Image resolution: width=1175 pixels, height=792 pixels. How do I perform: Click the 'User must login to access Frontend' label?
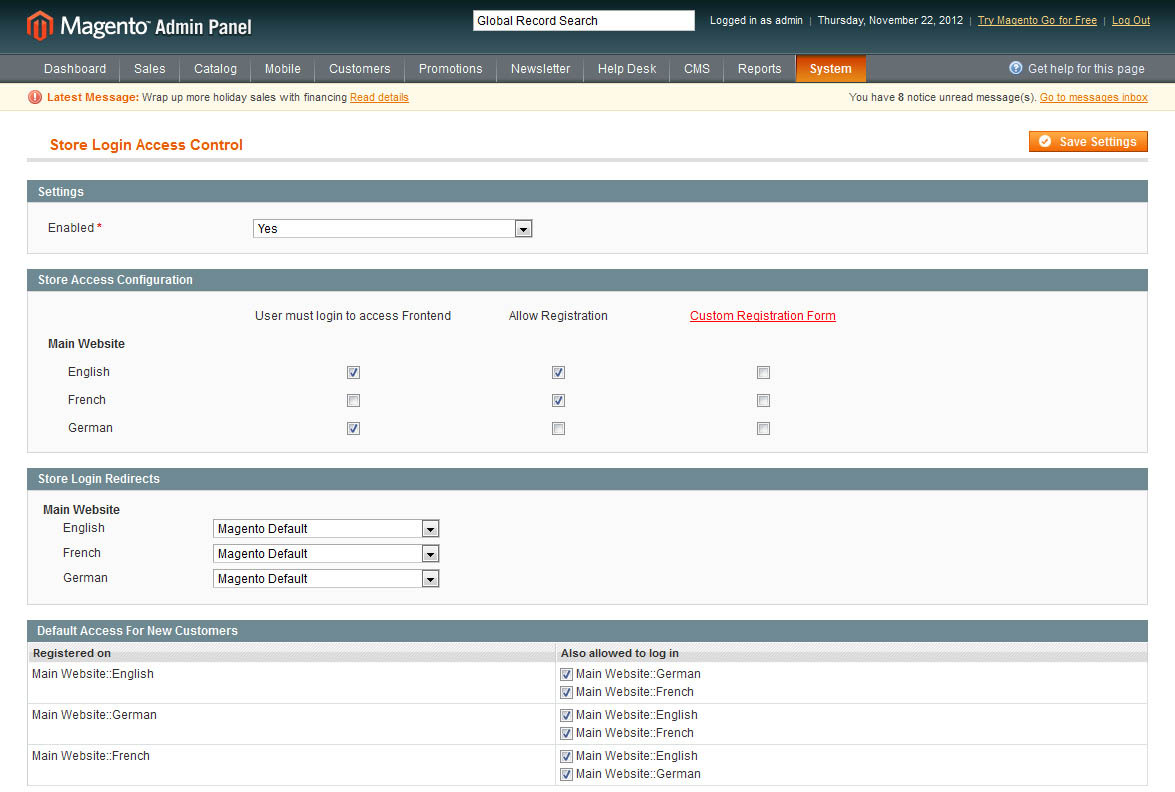coord(353,316)
